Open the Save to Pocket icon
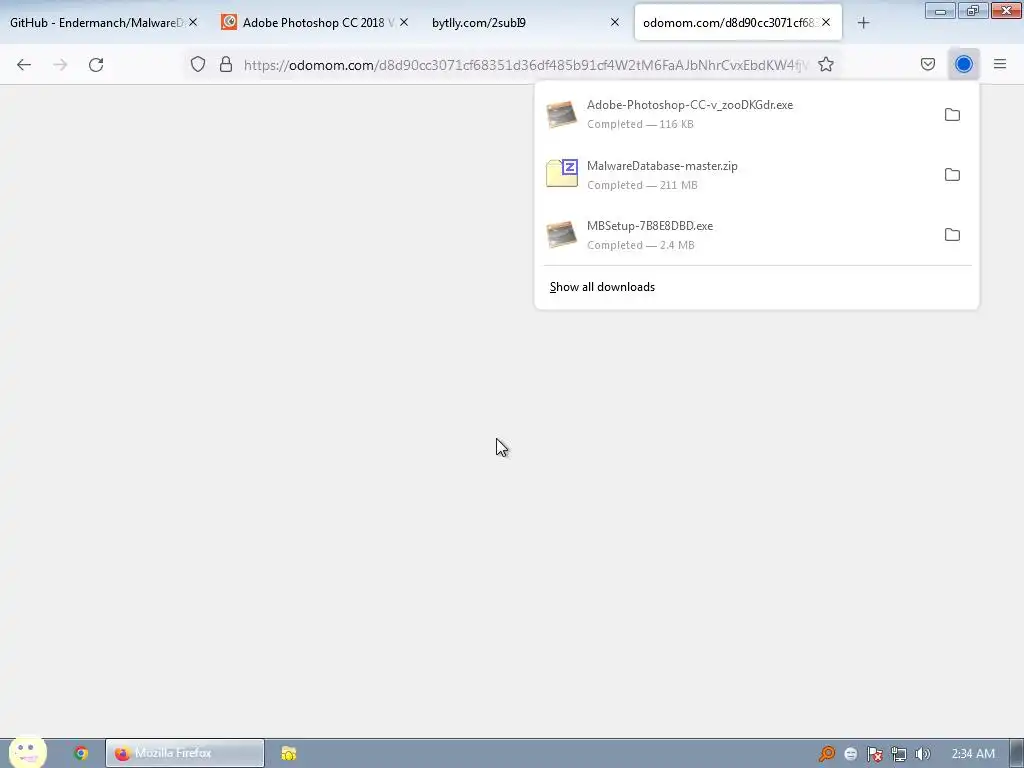Screen dimensions: 1024x768 pyautogui.click(x=928, y=64)
